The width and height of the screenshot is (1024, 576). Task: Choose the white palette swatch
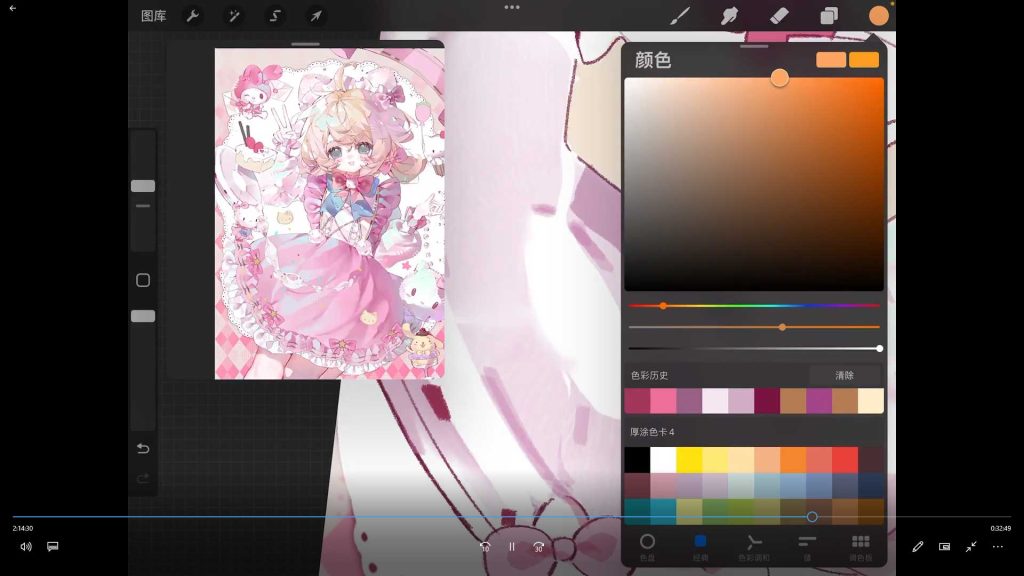pyautogui.click(x=663, y=460)
